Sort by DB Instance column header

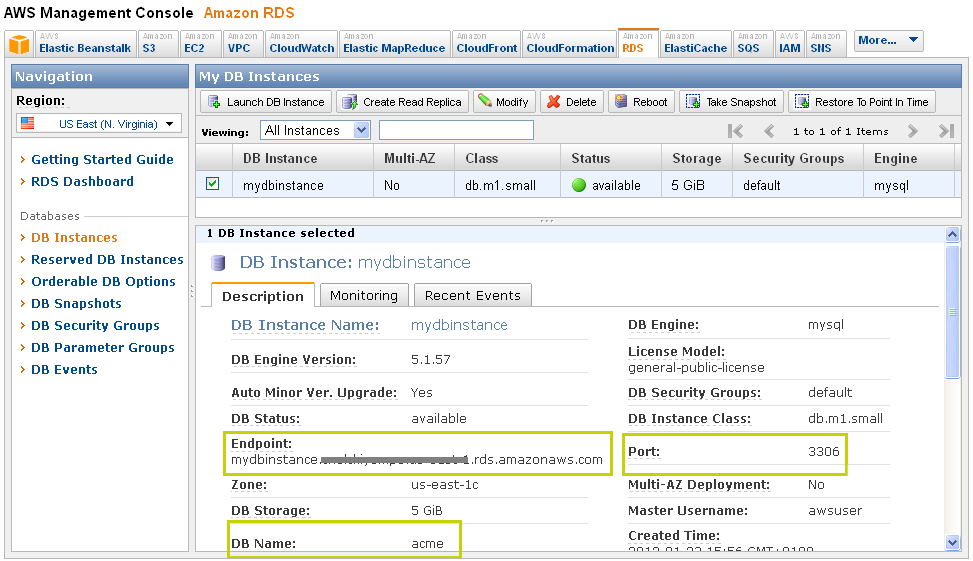pos(303,158)
